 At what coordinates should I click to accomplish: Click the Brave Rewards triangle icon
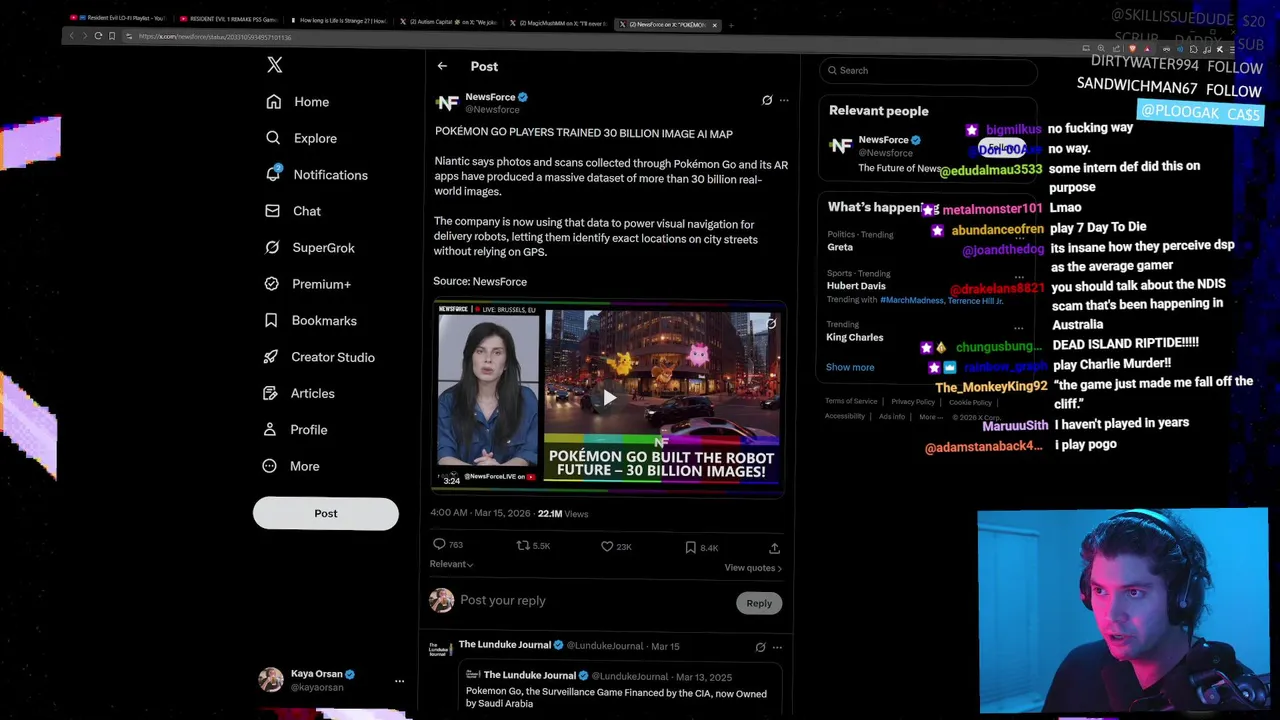coord(1147,49)
